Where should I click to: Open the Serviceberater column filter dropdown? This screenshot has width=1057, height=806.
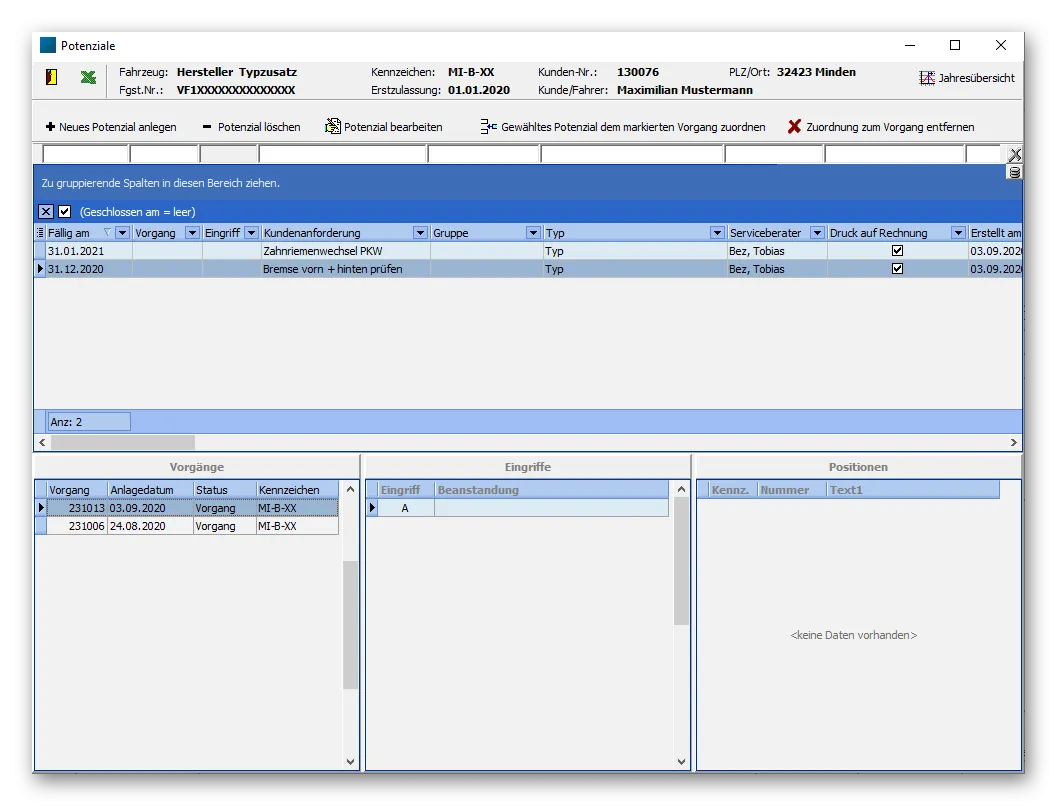(817, 232)
